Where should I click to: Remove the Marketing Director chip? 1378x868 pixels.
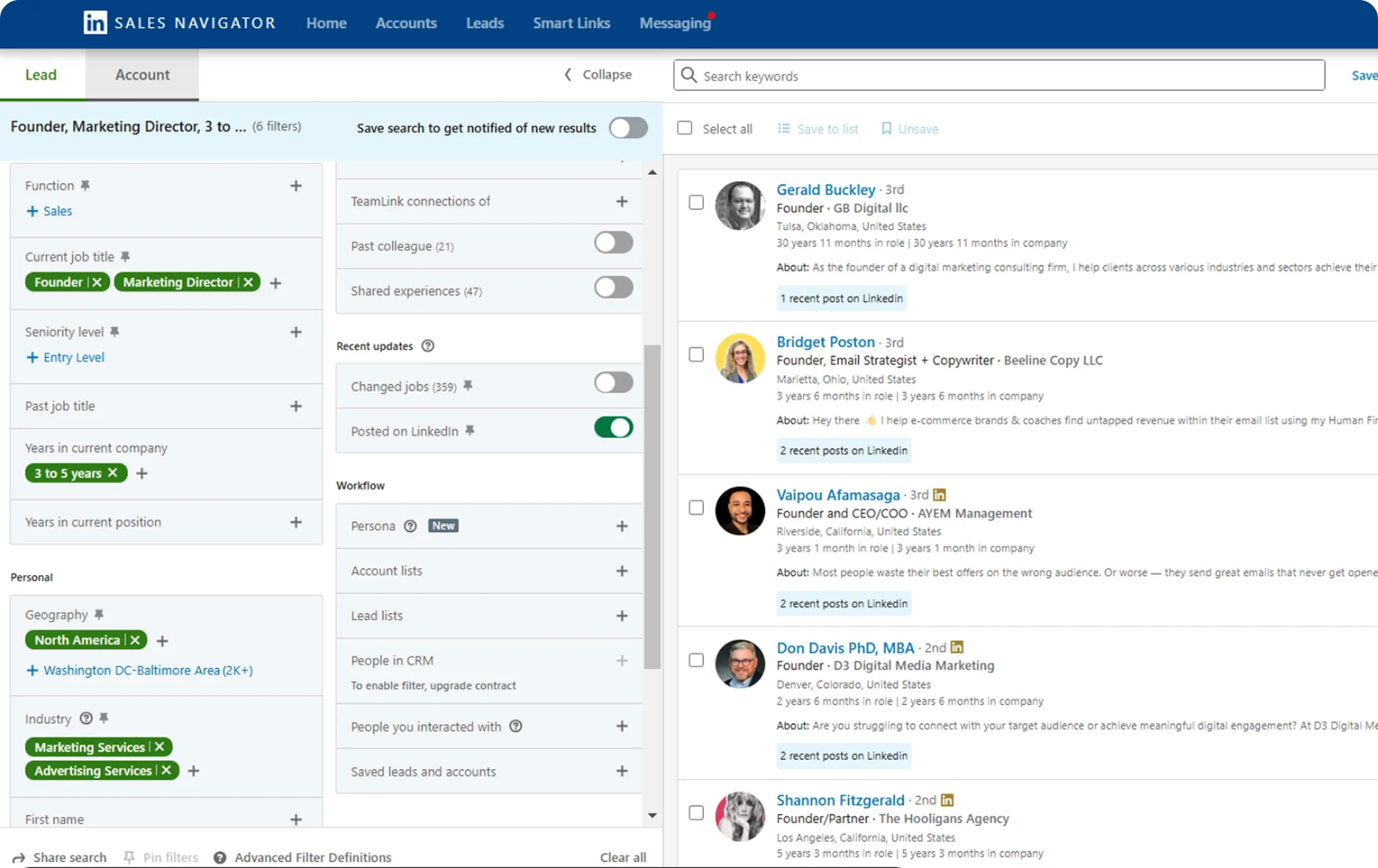(x=248, y=282)
